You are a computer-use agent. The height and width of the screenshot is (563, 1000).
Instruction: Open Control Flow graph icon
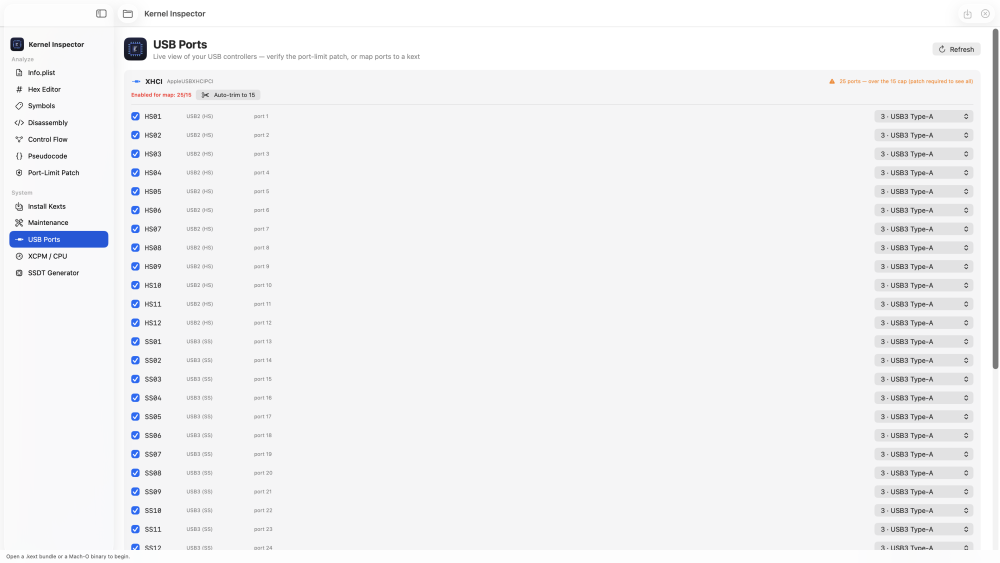point(19,139)
